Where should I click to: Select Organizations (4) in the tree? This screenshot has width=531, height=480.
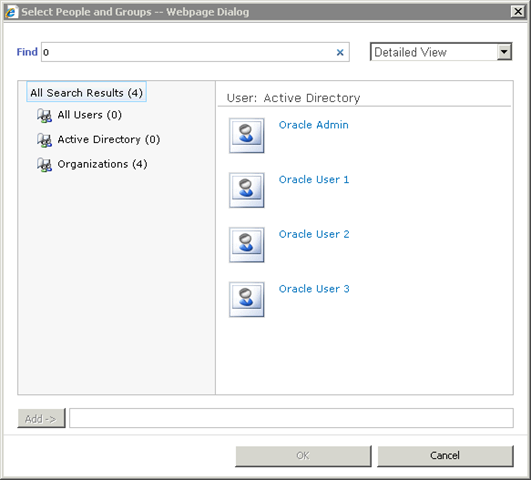(x=102, y=164)
